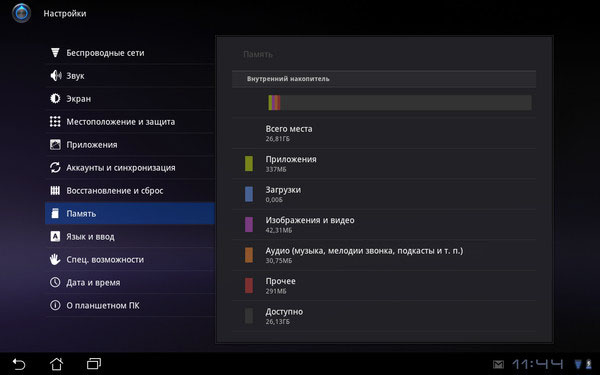Image resolution: width=600 pixels, height=375 pixels.
Task: Open Приложения 337МБ storage row
Action: click(x=384, y=164)
